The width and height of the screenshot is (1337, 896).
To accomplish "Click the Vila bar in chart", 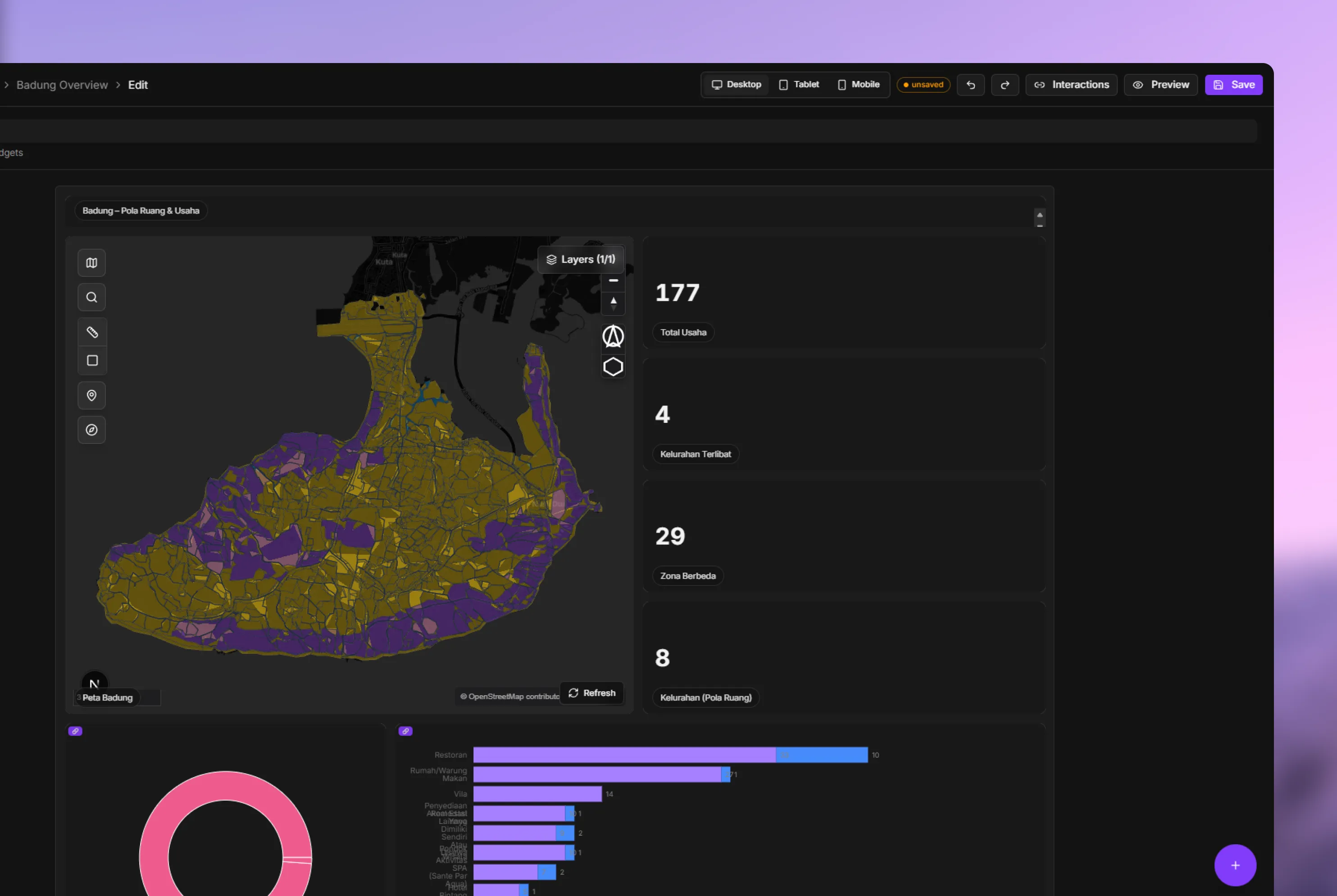I will coord(537,794).
